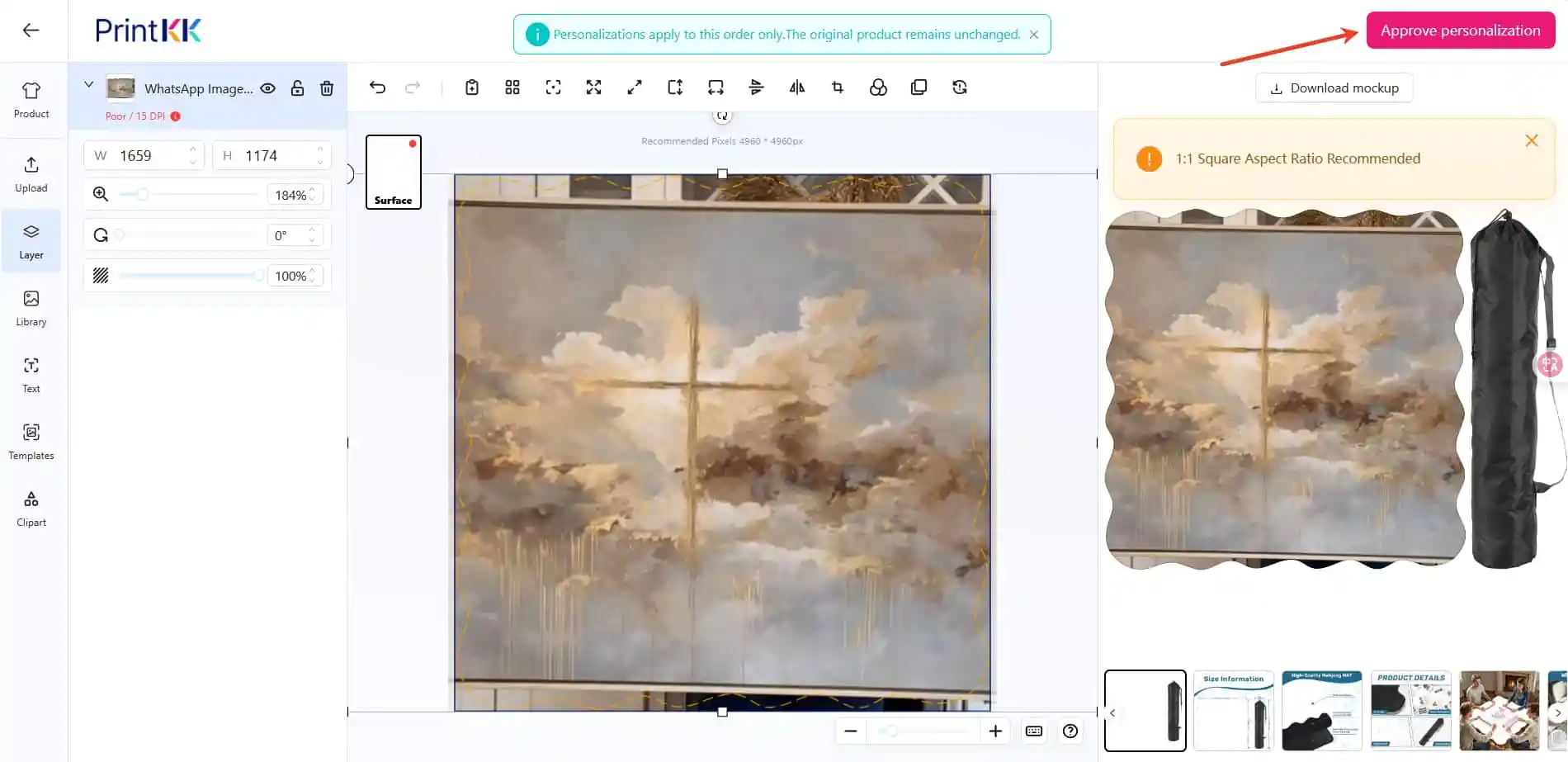Undo the last edit

point(377,88)
